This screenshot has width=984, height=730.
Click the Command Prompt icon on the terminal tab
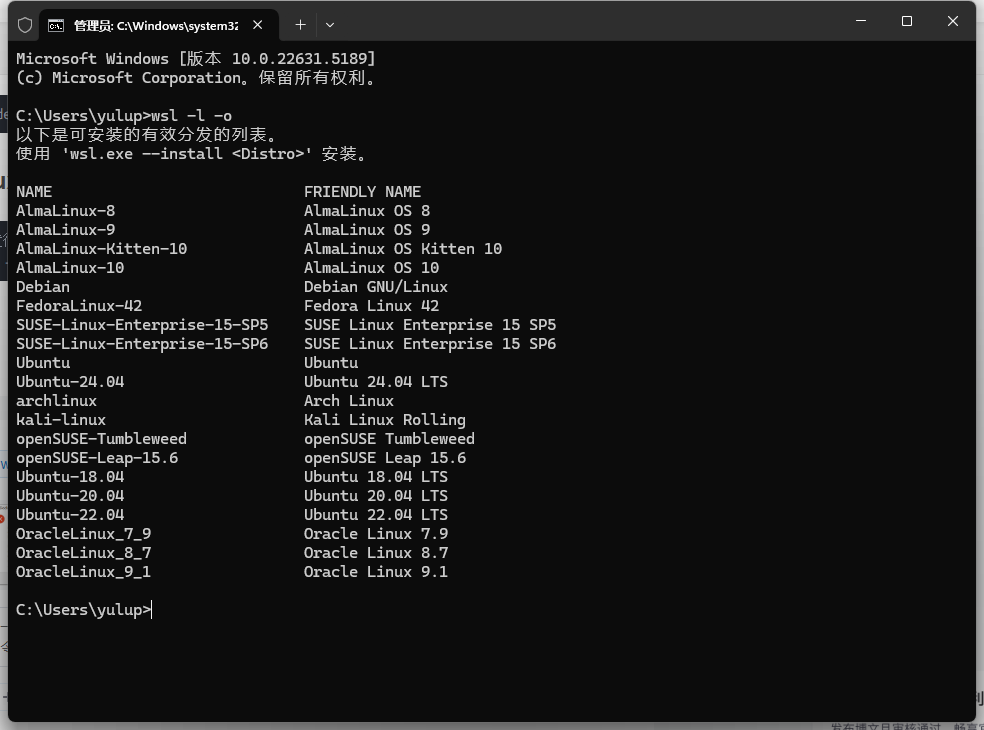click(56, 25)
